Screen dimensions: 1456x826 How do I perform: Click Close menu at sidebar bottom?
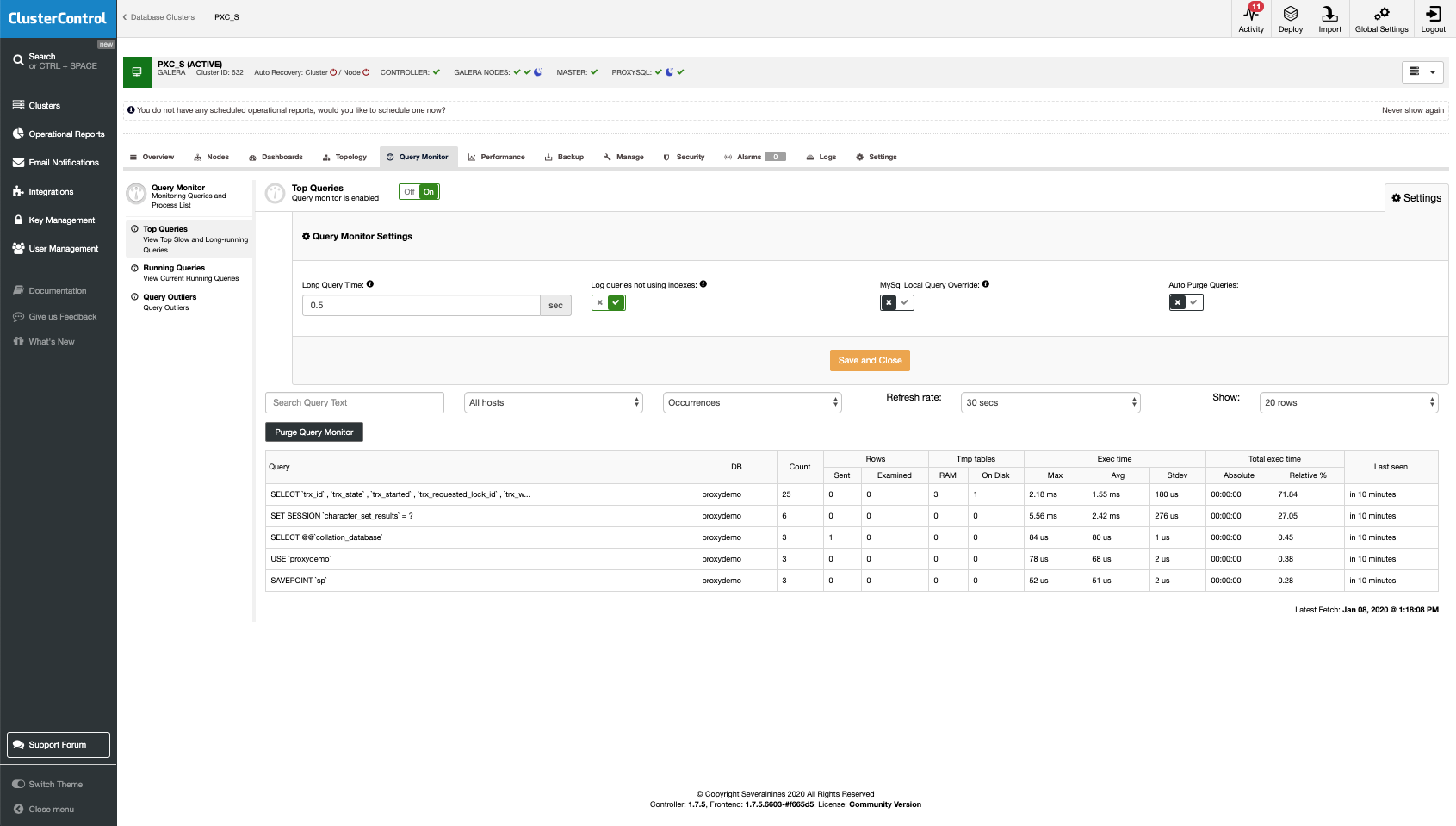click(x=43, y=809)
